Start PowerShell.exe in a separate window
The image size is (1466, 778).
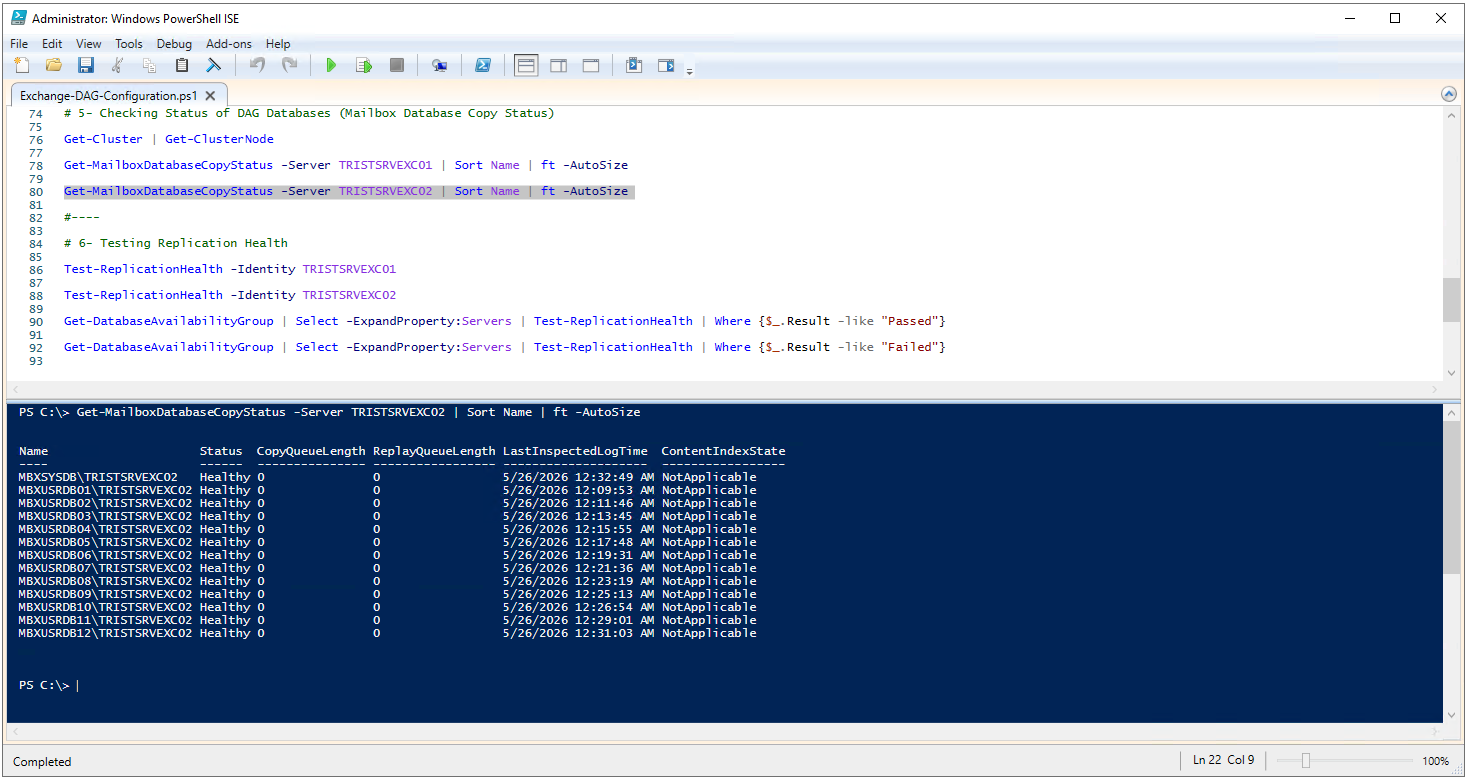(x=482, y=65)
